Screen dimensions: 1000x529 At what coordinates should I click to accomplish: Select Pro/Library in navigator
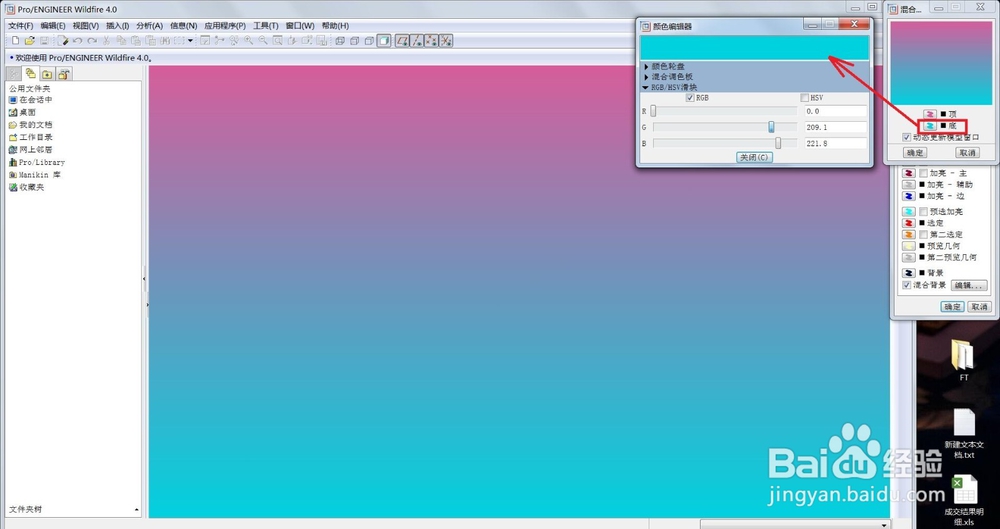pyautogui.click(x=37, y=162)
